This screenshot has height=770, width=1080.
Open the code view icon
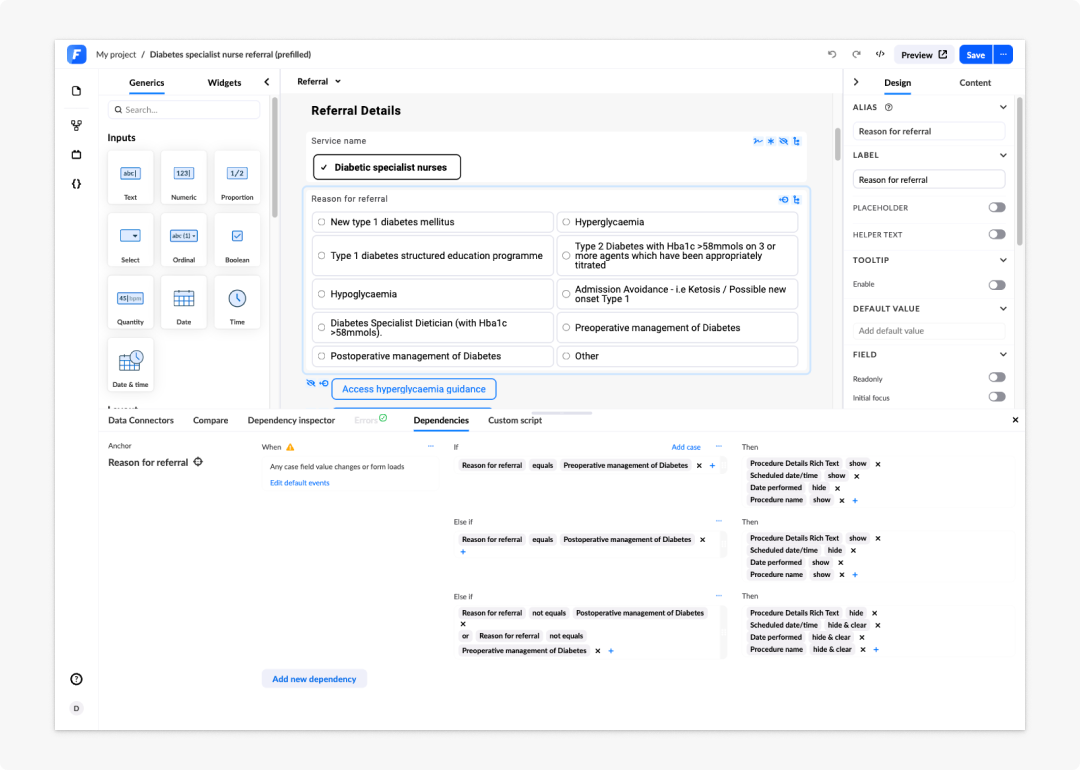[880, 54]
